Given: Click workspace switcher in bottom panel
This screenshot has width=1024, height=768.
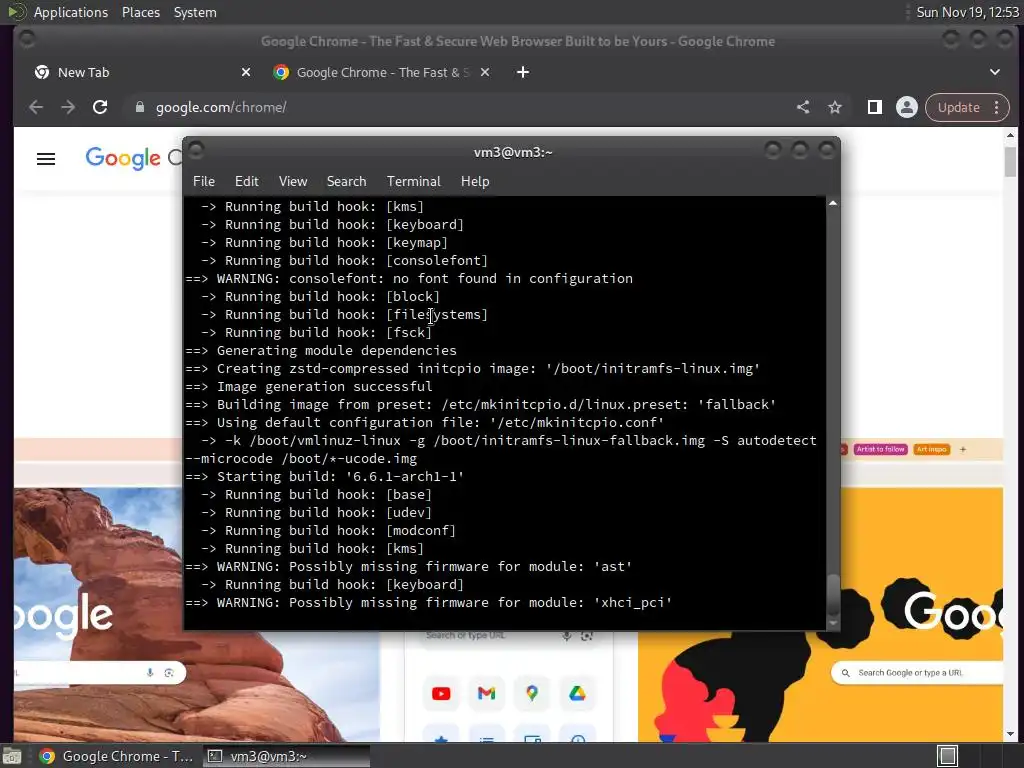Looking at the screenshot, I should [947, 756].
